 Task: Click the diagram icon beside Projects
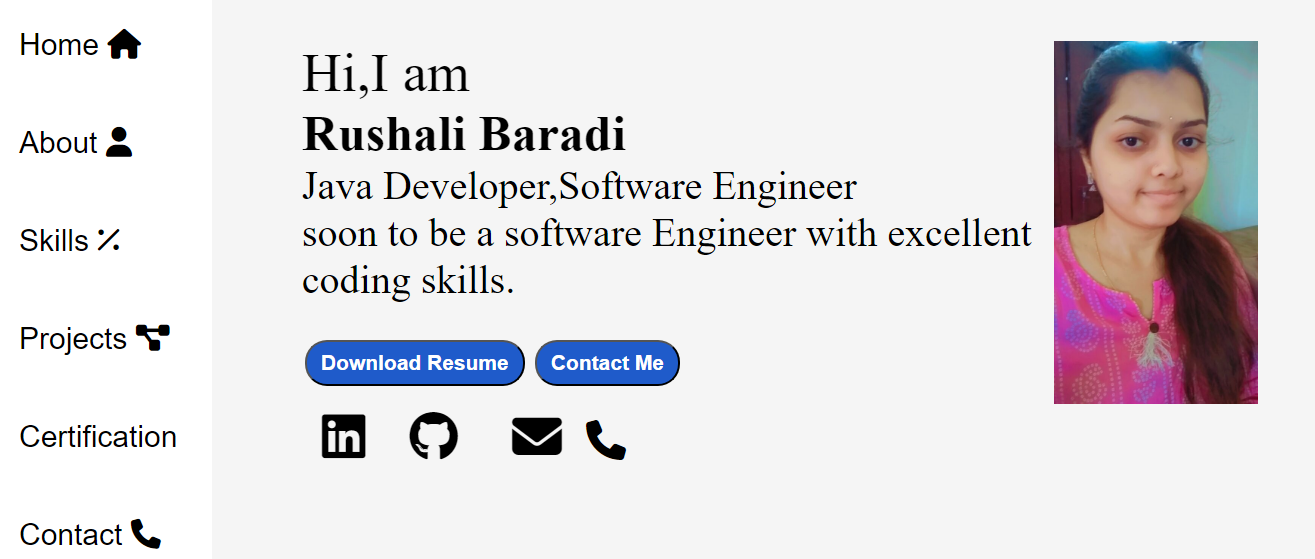(153, 338)
